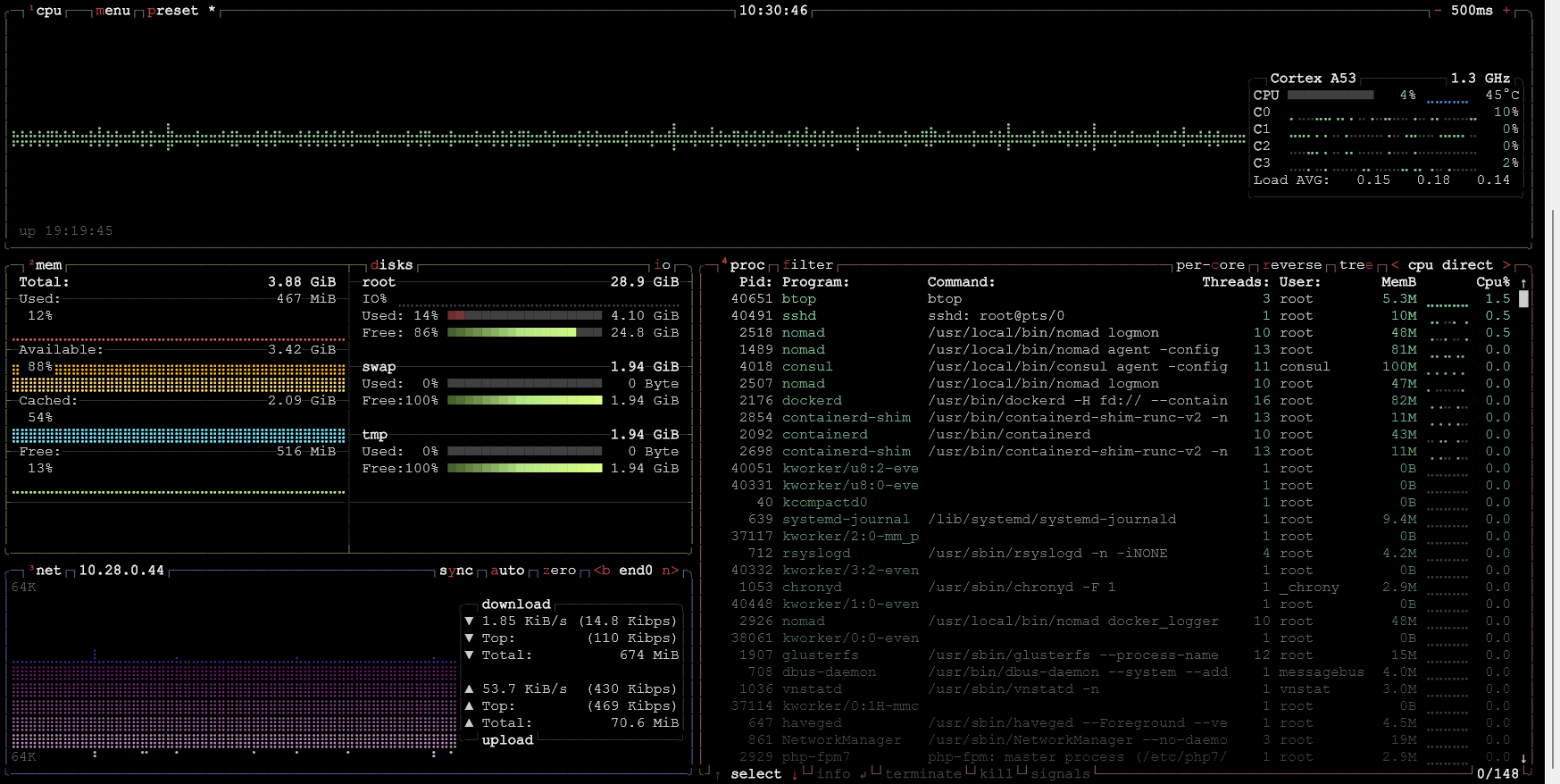Open the btop menu
This screenshot has width=1560, height=784.
click(x=113, y=11)
